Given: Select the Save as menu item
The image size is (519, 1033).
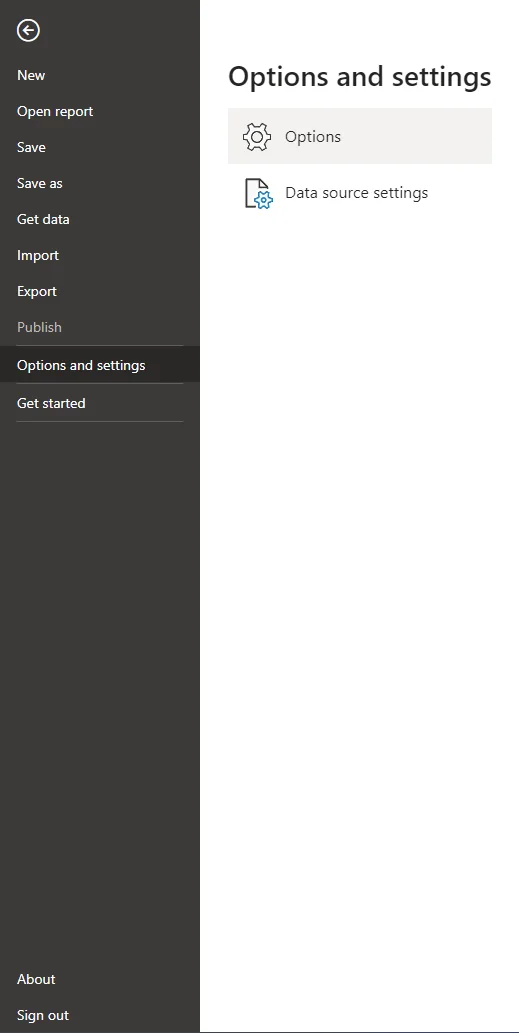Looking at the screenshot, I should [x=40, y=183].
